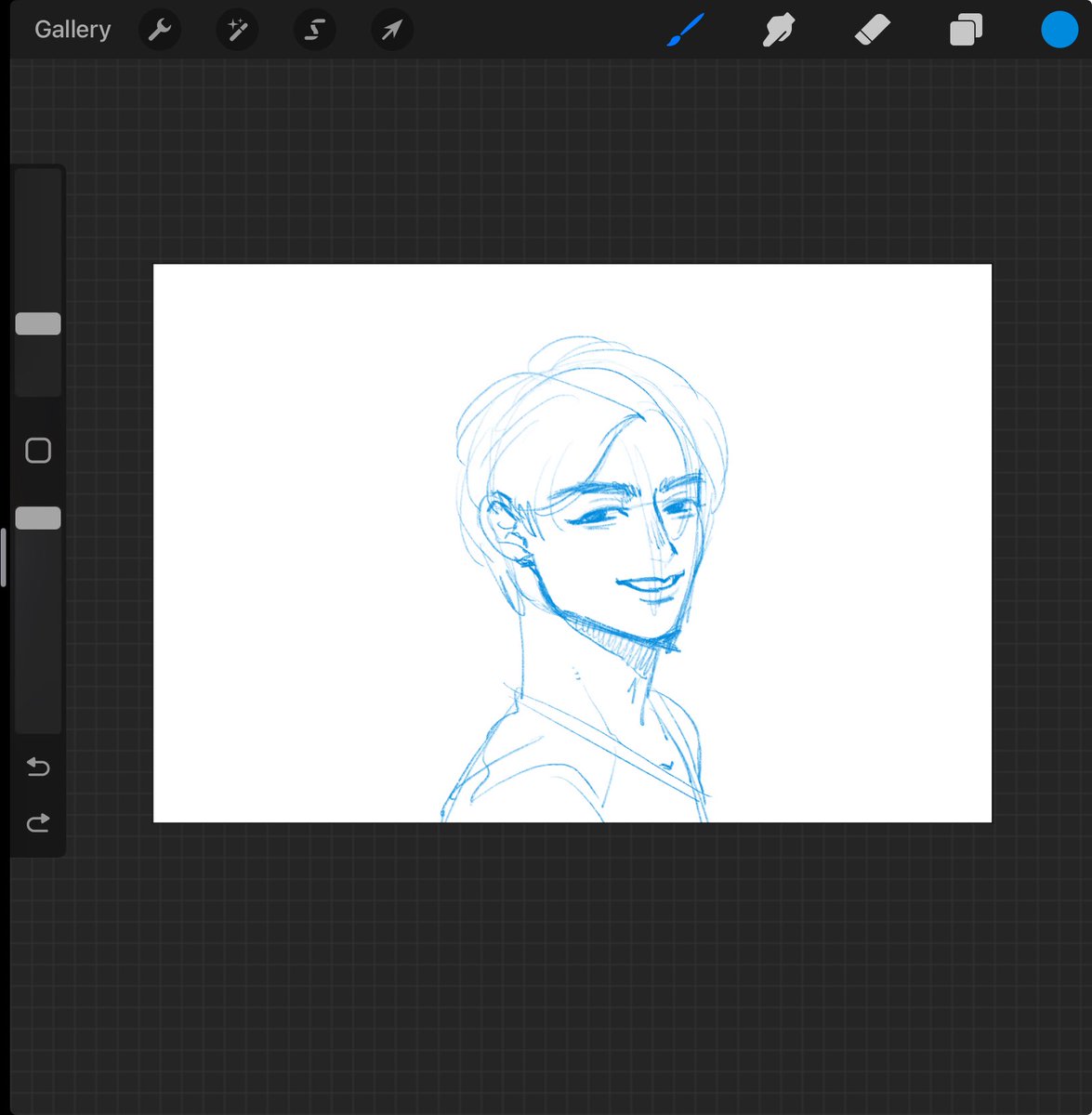Activate the Transform arrow tool
1092x1115 pixels.
(x=391, y=30)
